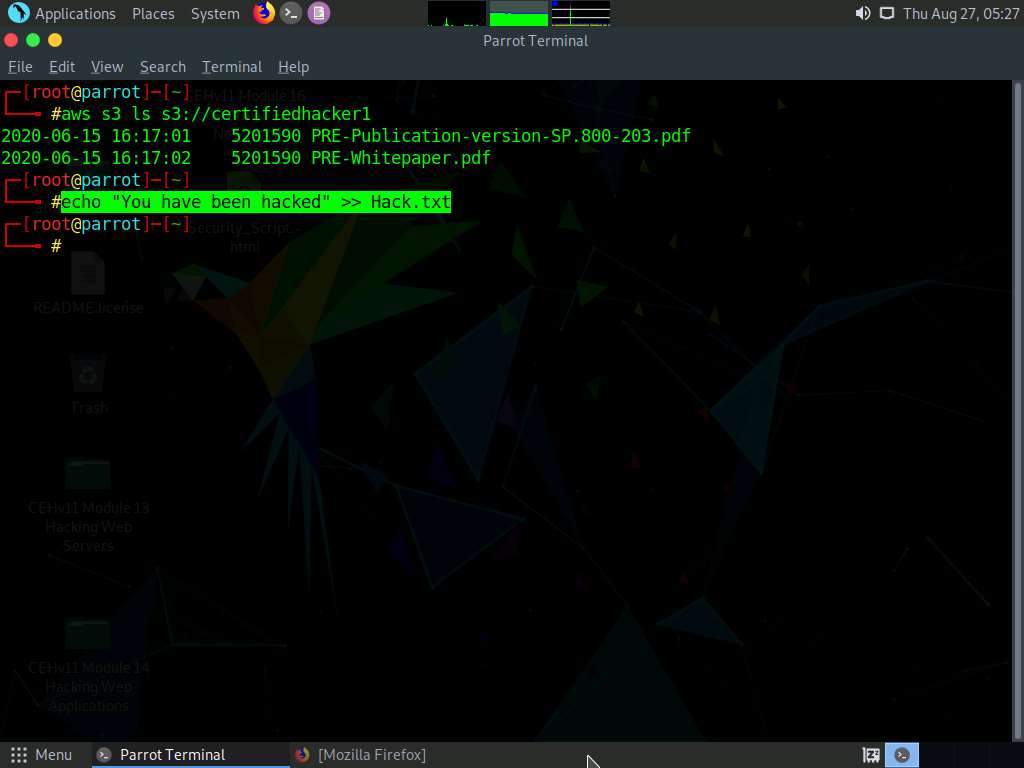Open the text editor icon on the panel
Screen dimensions: 1024x768
point(319,13)
